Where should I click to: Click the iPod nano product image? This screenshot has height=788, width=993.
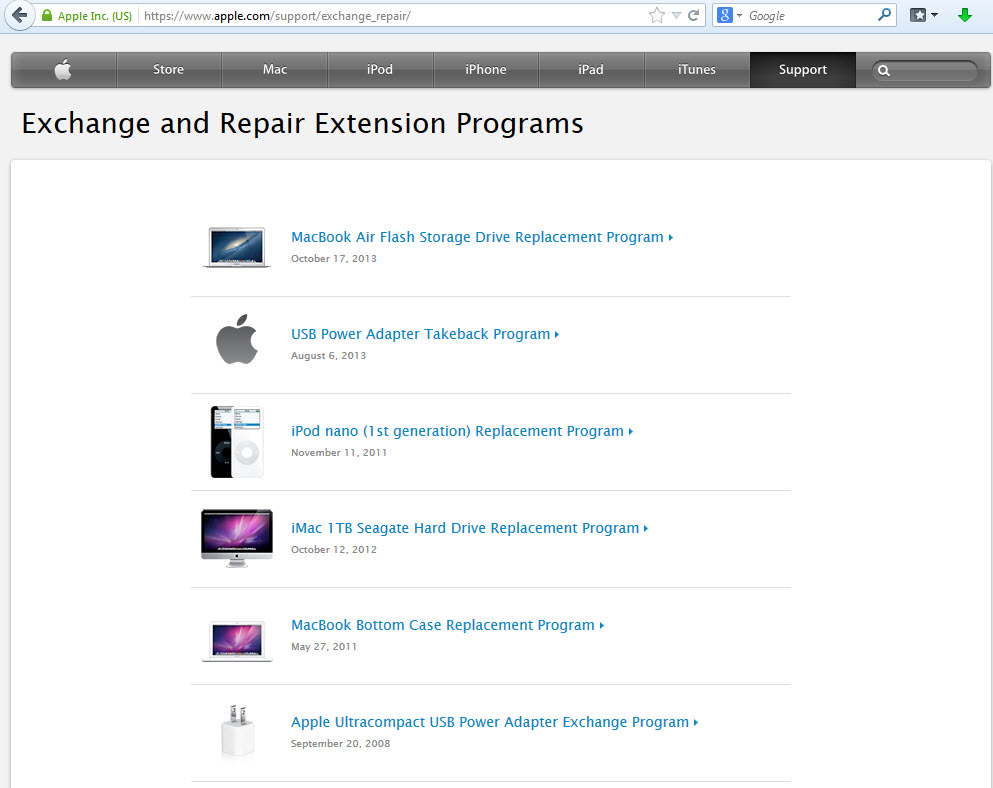pyautogui.click(x=237, y=442)
